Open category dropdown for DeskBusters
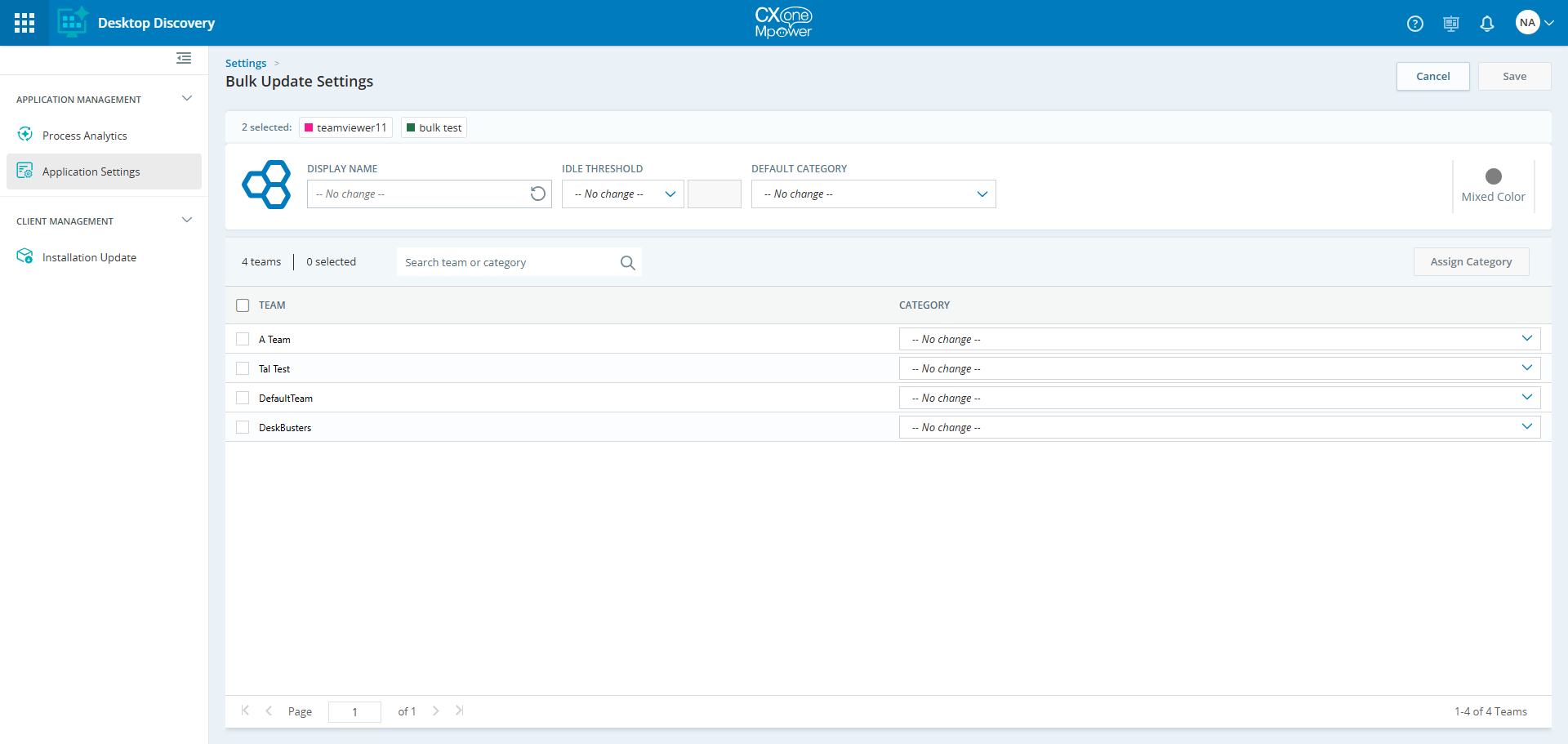This screenshot has width=1568, height=744. coord(1220,427)
